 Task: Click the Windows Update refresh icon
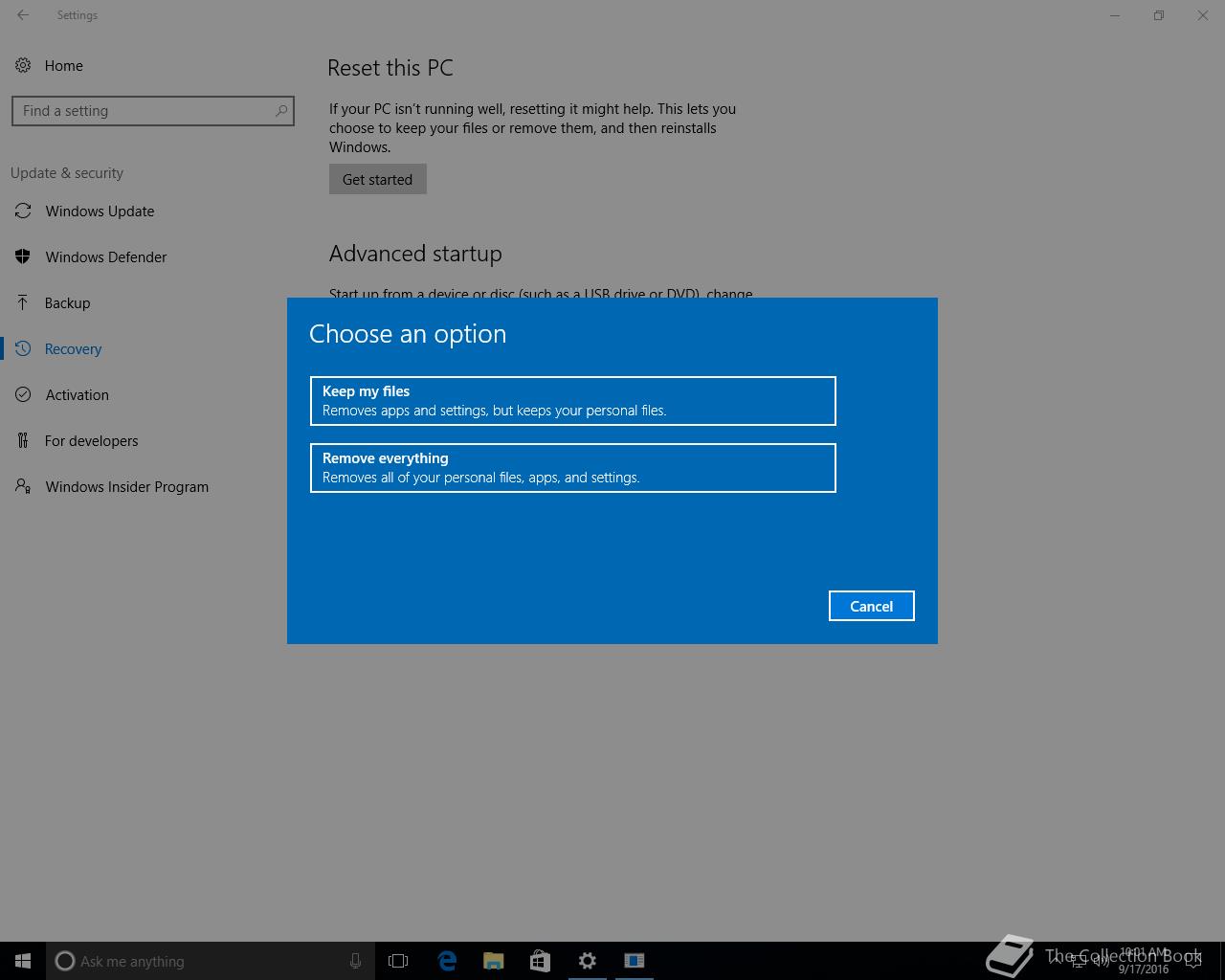23,211
